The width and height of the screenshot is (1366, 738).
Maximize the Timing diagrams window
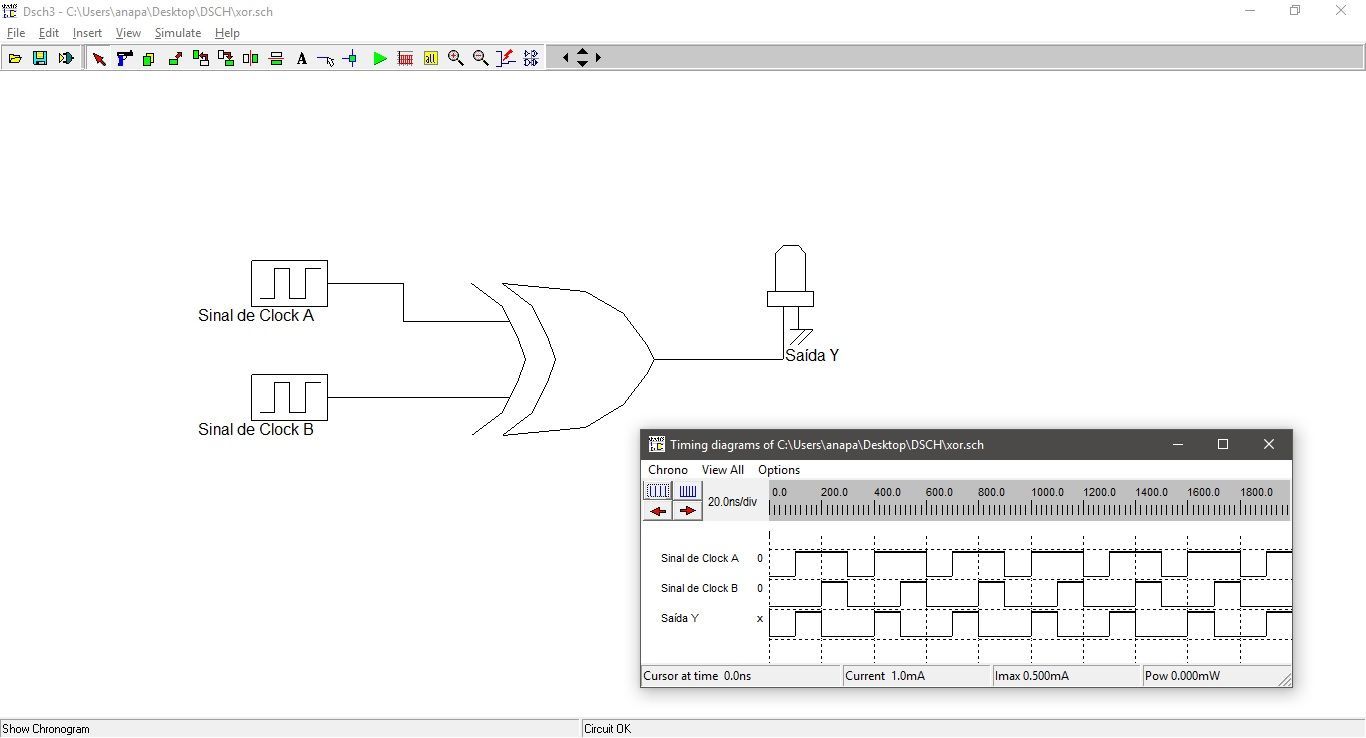point(1222,445)
